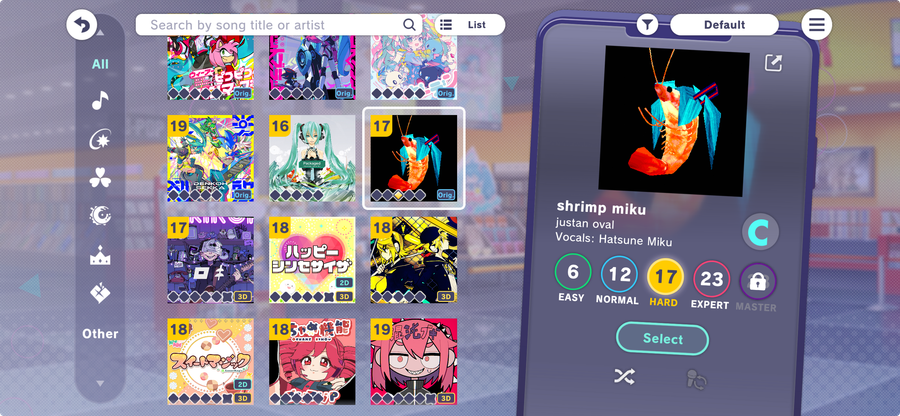Screen dimensions: 900x416
Task: Open the filter funnel icon
Action: [647, 25]
